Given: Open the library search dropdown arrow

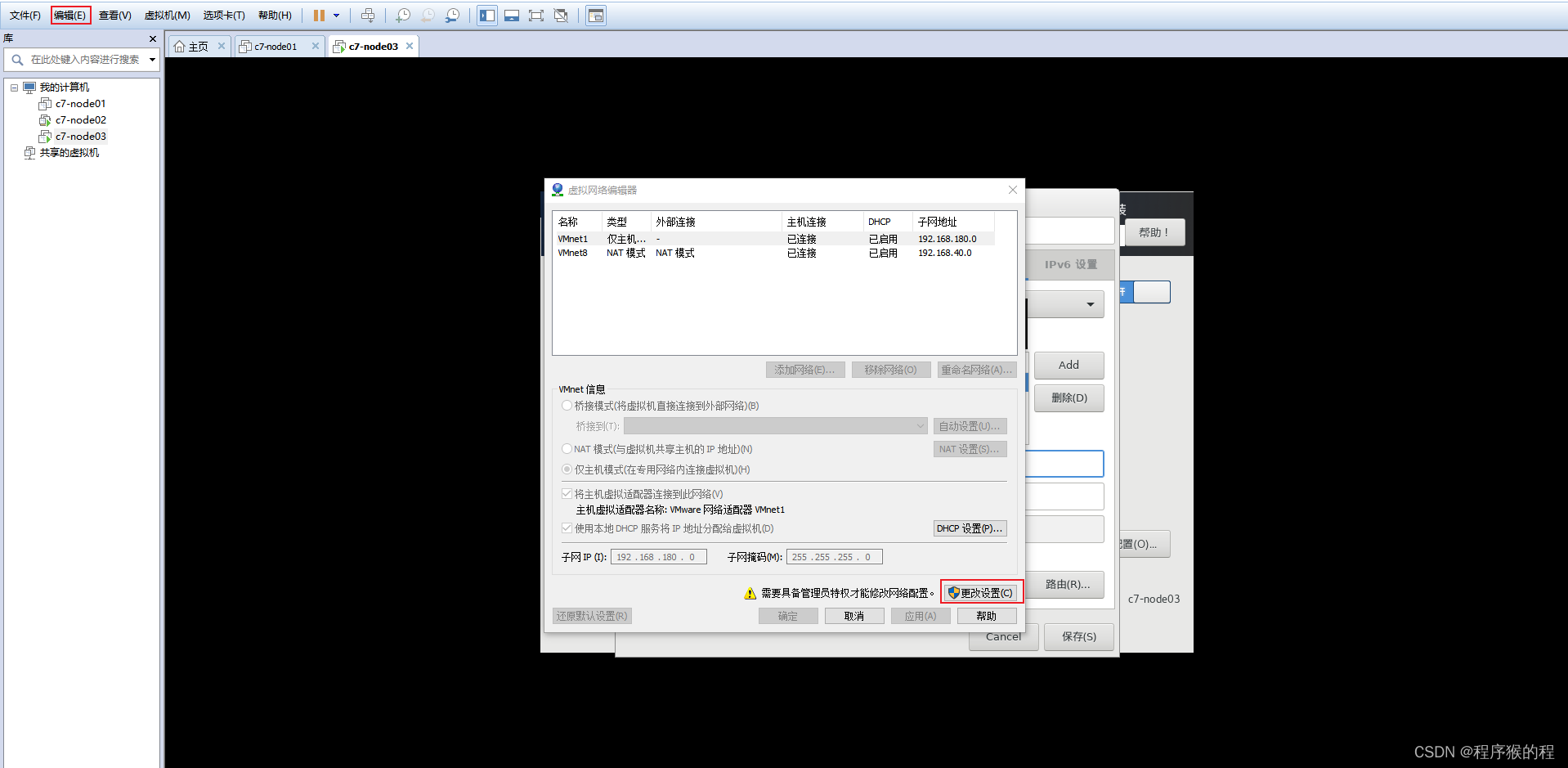Looking at the screenshot, I should 152,60.
